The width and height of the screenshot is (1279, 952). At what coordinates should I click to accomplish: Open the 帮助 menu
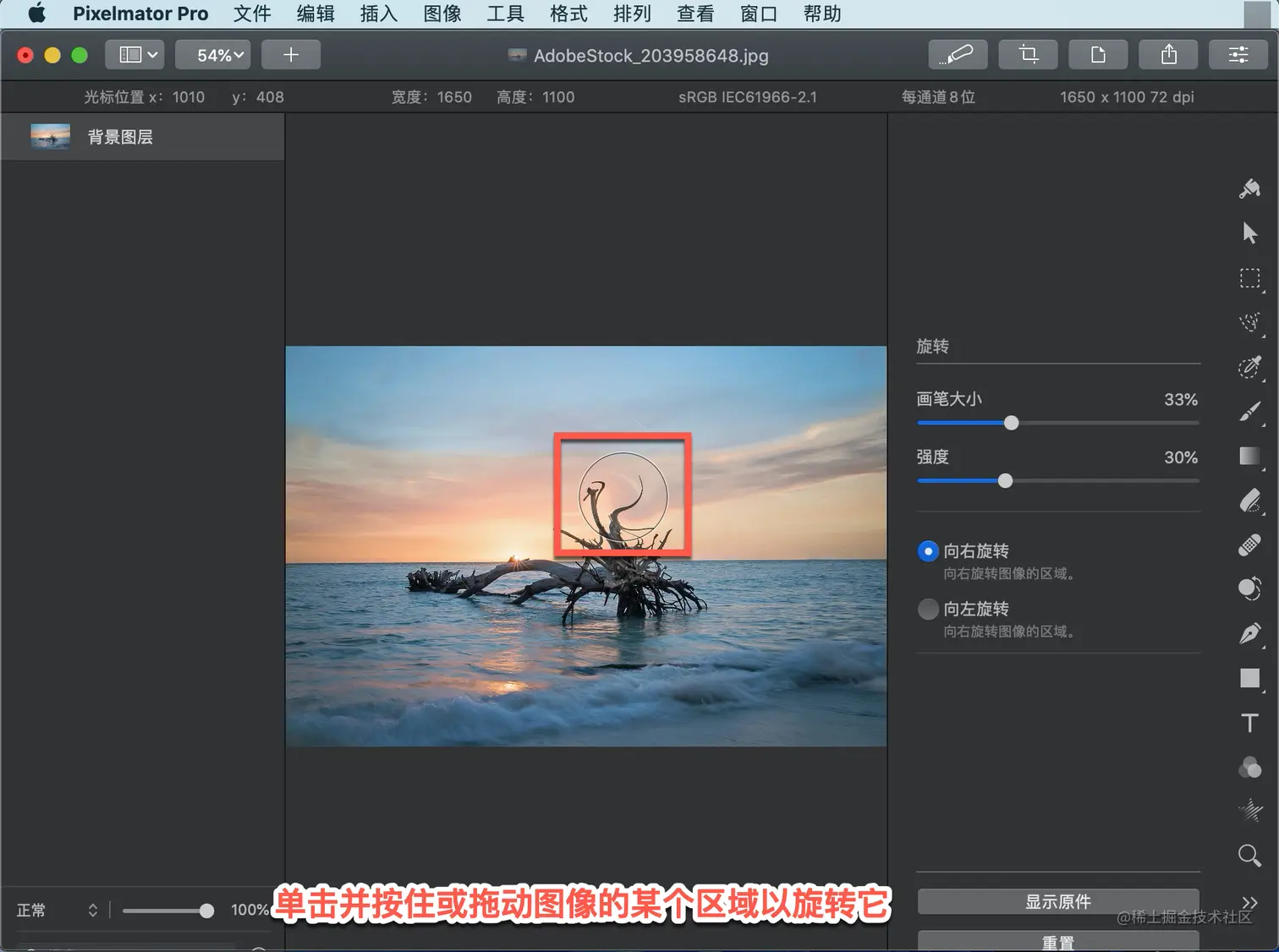point(822,14)
